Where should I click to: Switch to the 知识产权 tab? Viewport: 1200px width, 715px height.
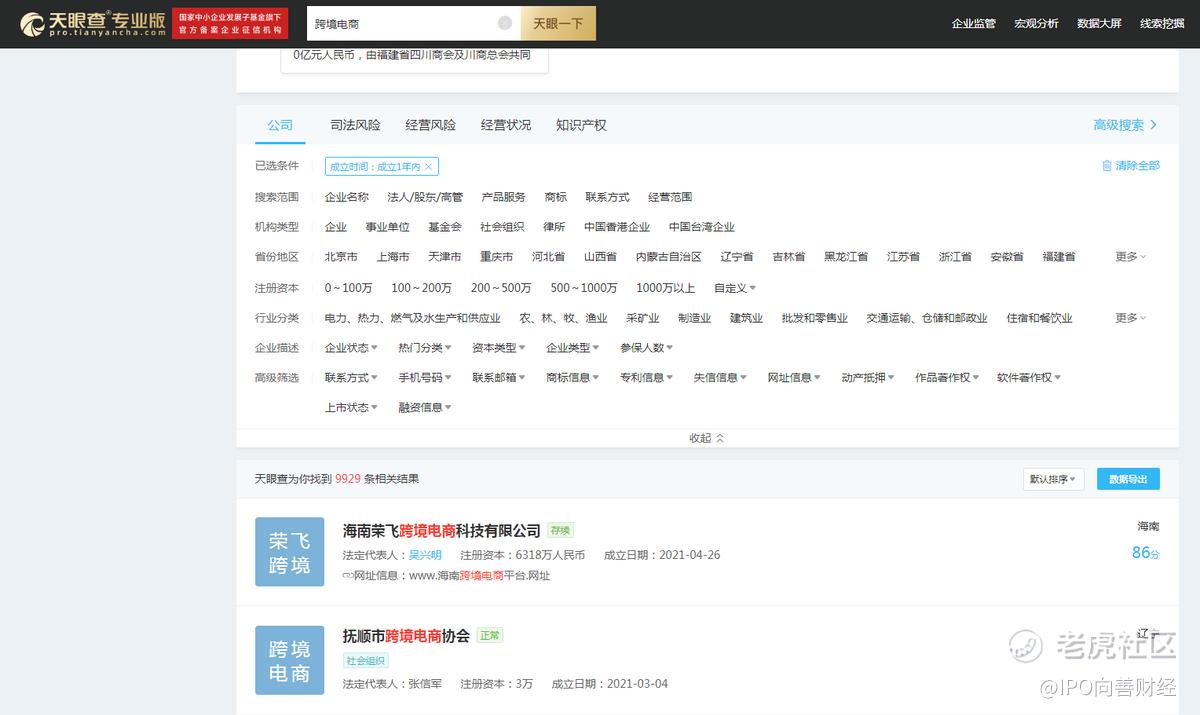(x=581, y=125)
